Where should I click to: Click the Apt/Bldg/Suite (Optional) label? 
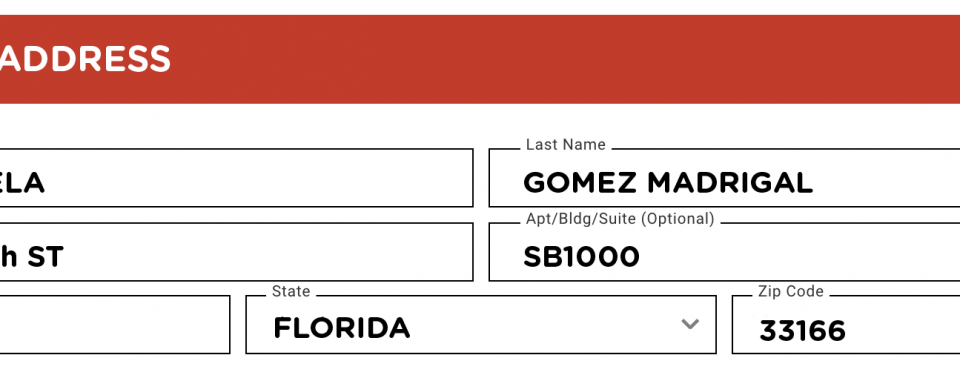coord(620,219)
